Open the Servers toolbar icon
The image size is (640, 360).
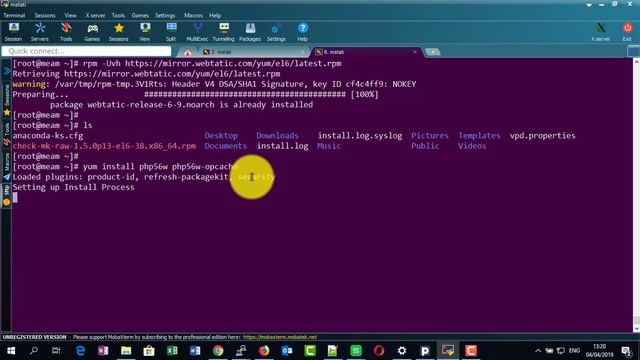(40, 32)
